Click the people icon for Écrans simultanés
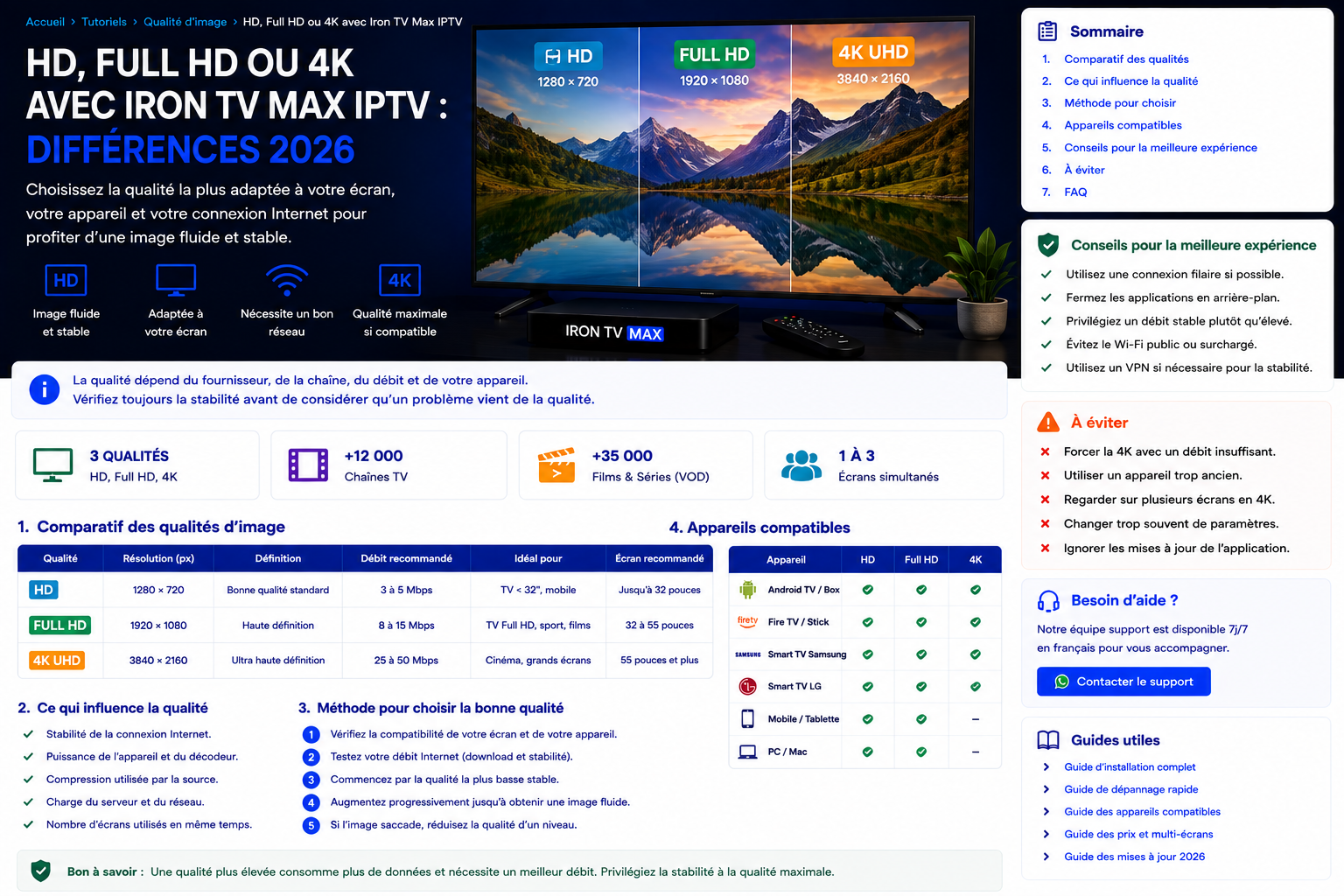Viewport: 1344px width, 896px height. 801,465
